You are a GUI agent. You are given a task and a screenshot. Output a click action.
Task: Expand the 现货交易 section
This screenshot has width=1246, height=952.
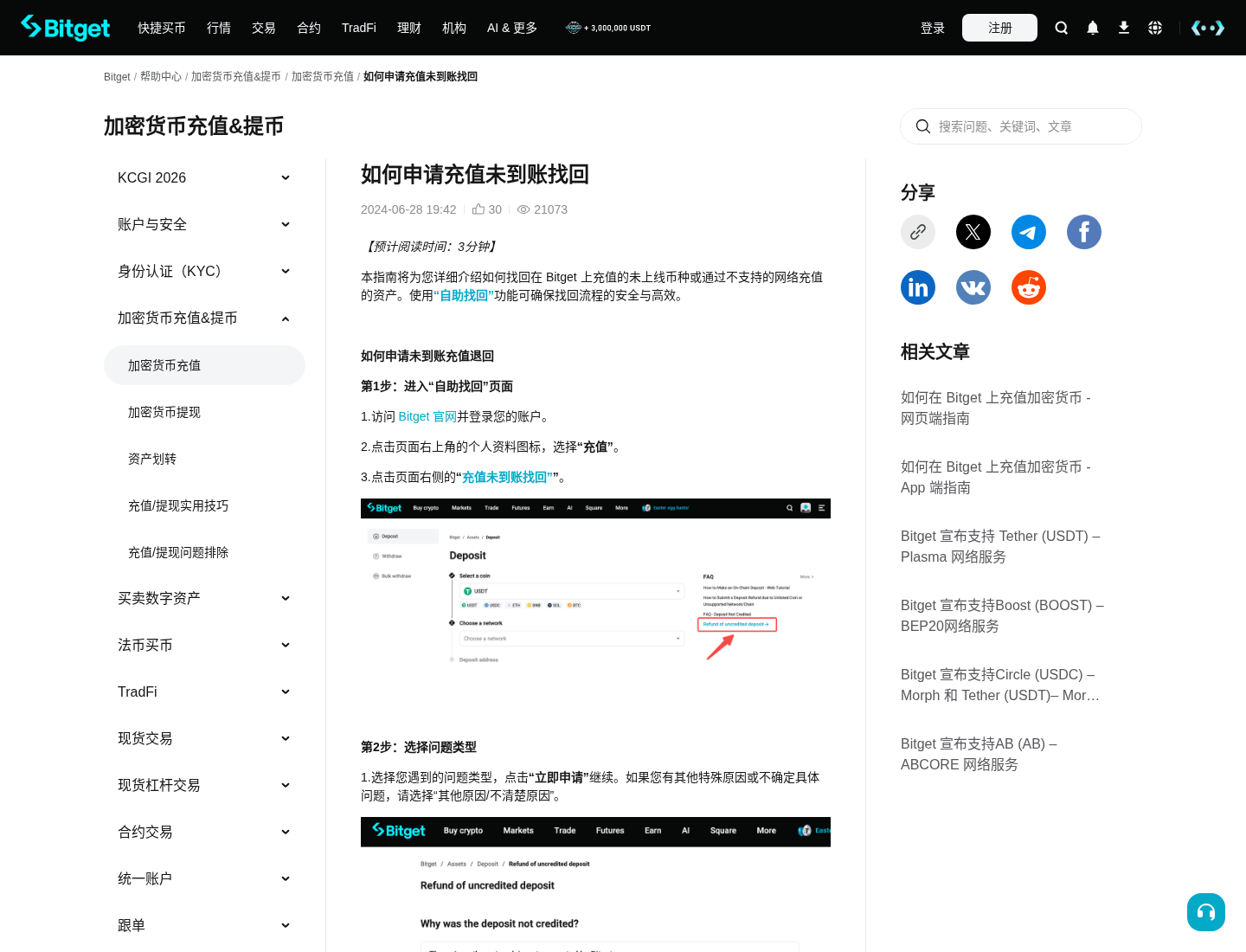point(204,738)
